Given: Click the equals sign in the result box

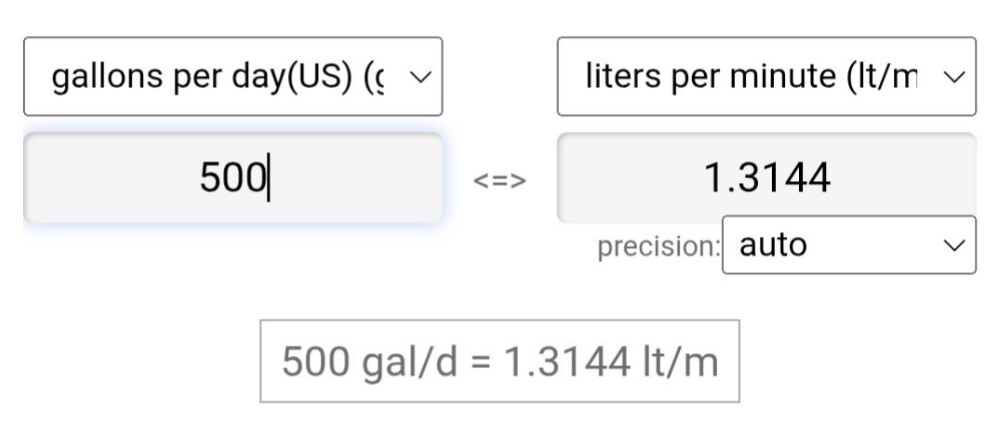Looking at the screenshot, I should [x=480, y=362].
